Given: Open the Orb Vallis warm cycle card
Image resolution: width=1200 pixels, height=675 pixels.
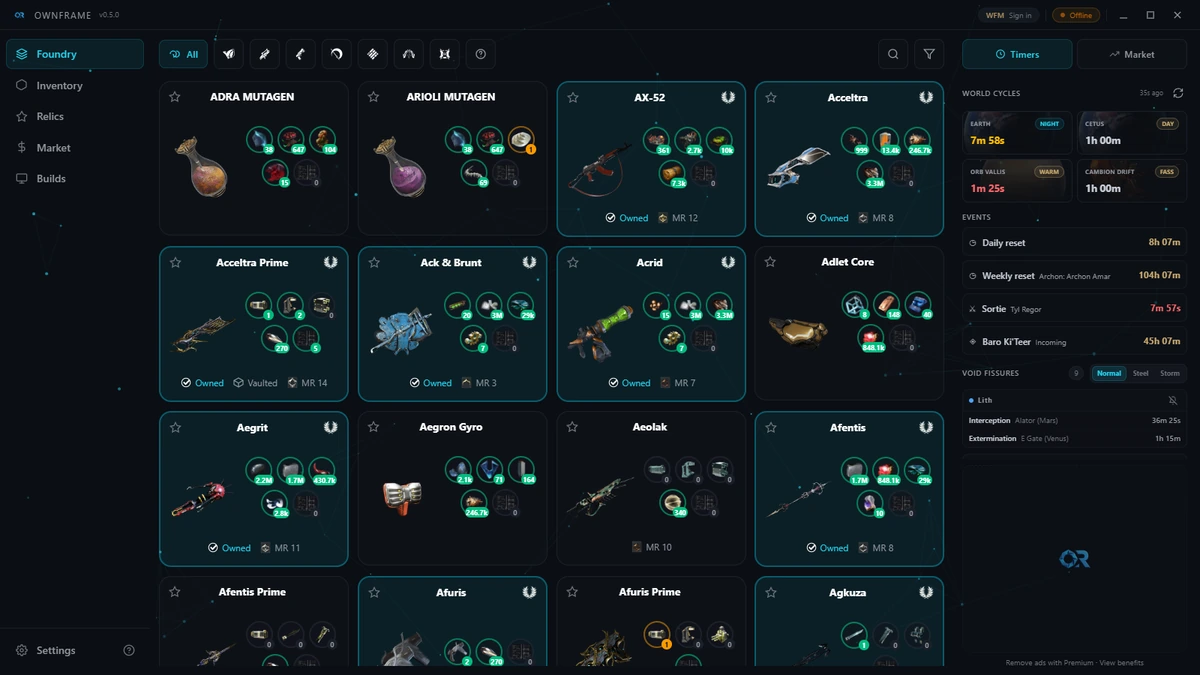Looking at the screenshot, I should tap(1017, 181).
